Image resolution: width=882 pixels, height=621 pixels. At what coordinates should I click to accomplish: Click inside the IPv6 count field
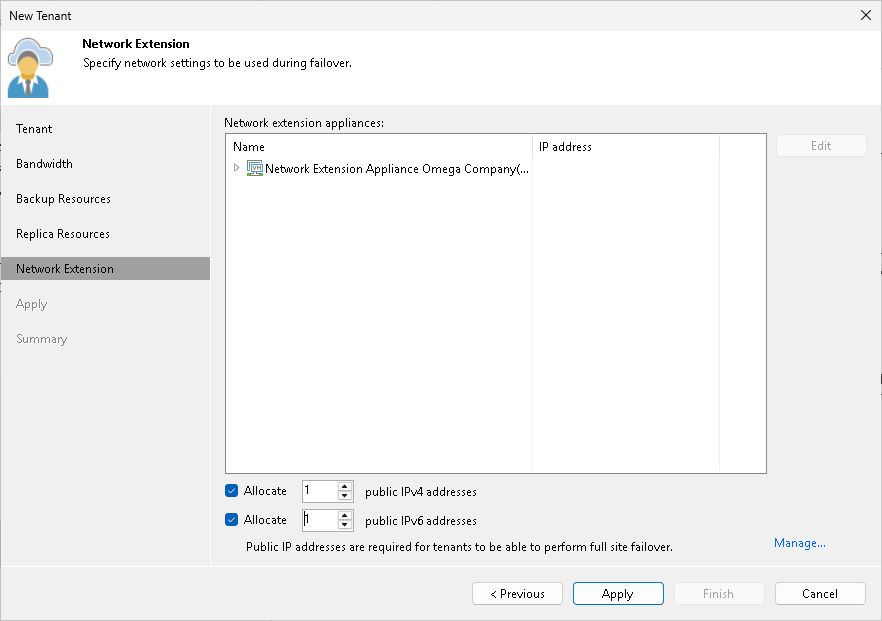[320, 519]
